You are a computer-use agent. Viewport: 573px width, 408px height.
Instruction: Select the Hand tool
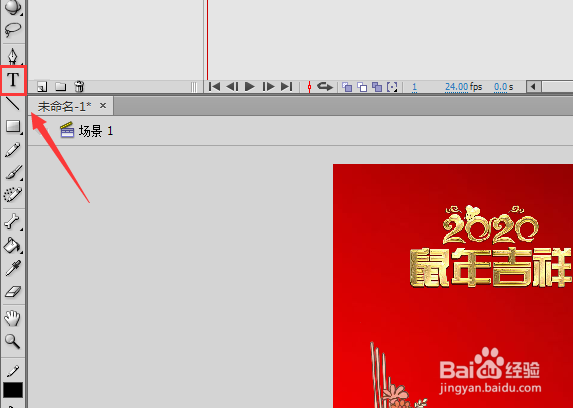pyautogui.click(x=12, y=318)
